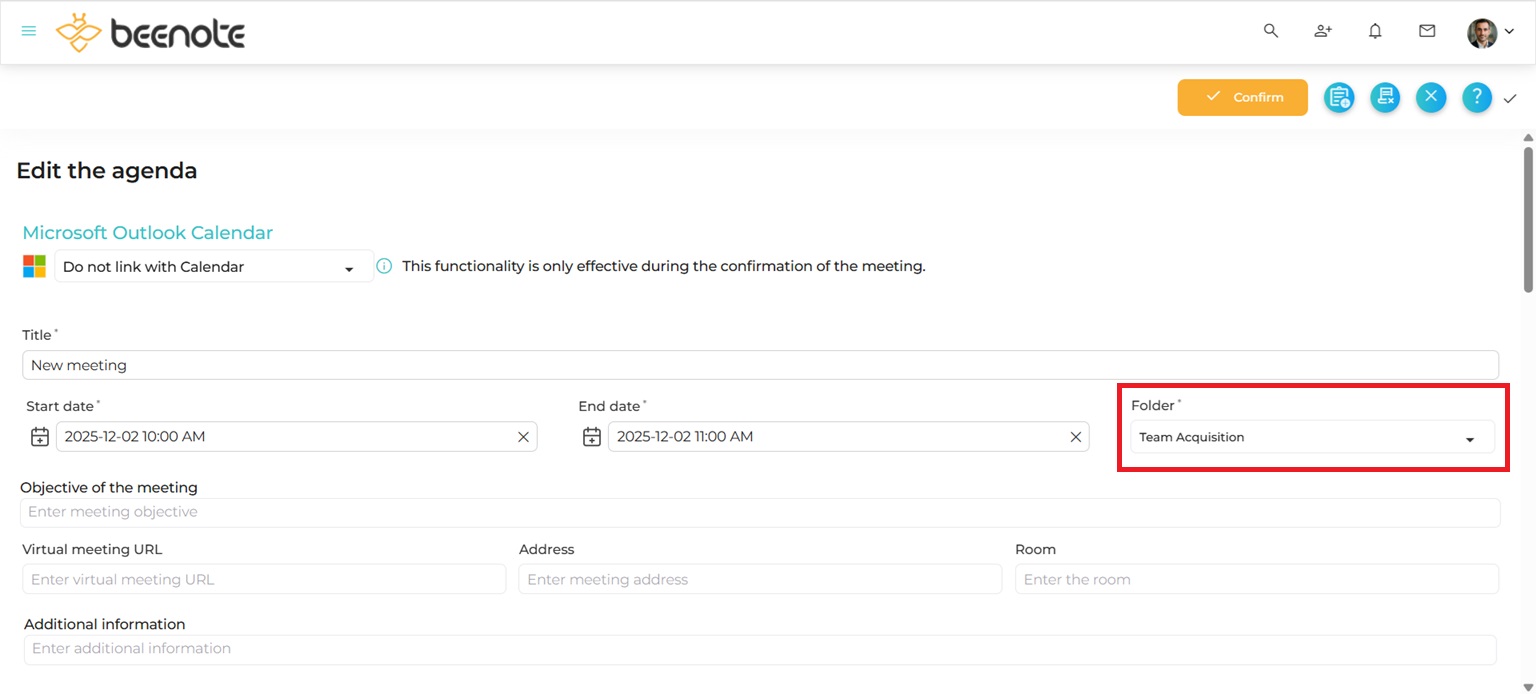Click the meeting objective field
1536x694 pixels.
pyautogui.click(x=760, y=512)
